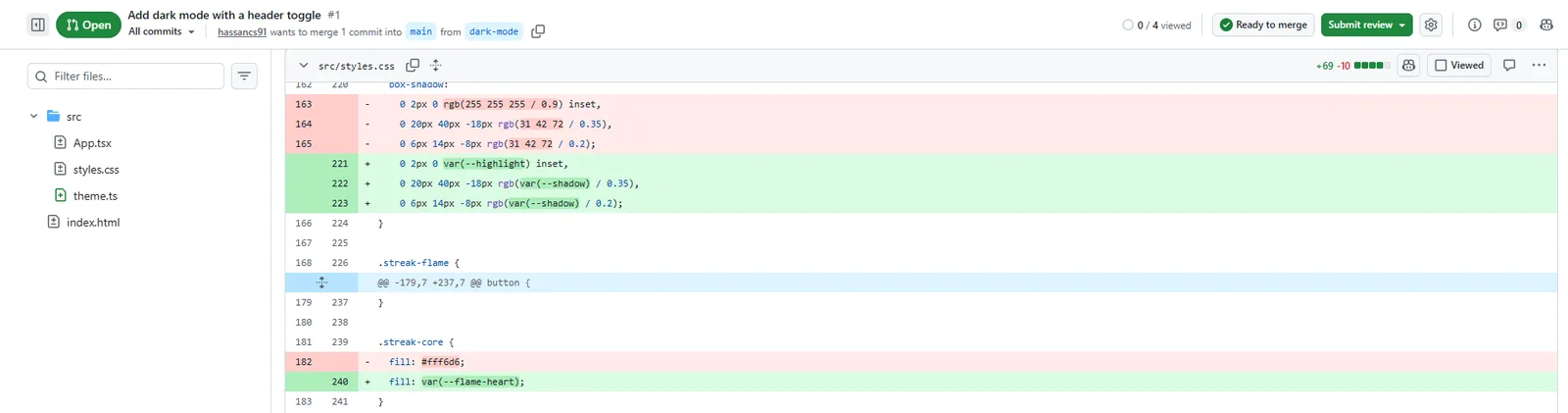This screenshot has width=1568, height=413.
Task: Open the info icon panel
Action: 1474,25
